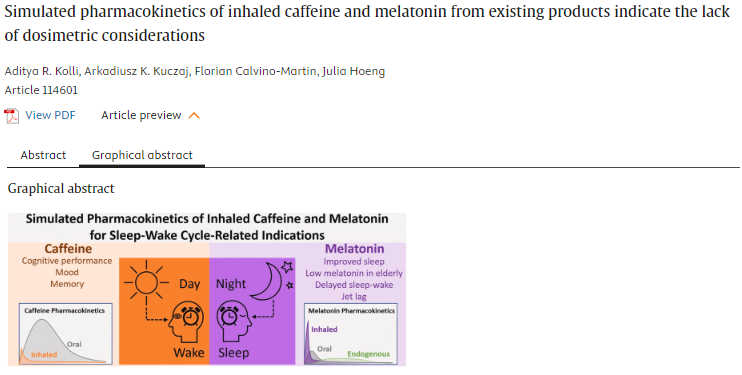Collapse the Article preview chevron
Image resolution: width=742 pixels, height=375 pixels.
coord(194,116)
